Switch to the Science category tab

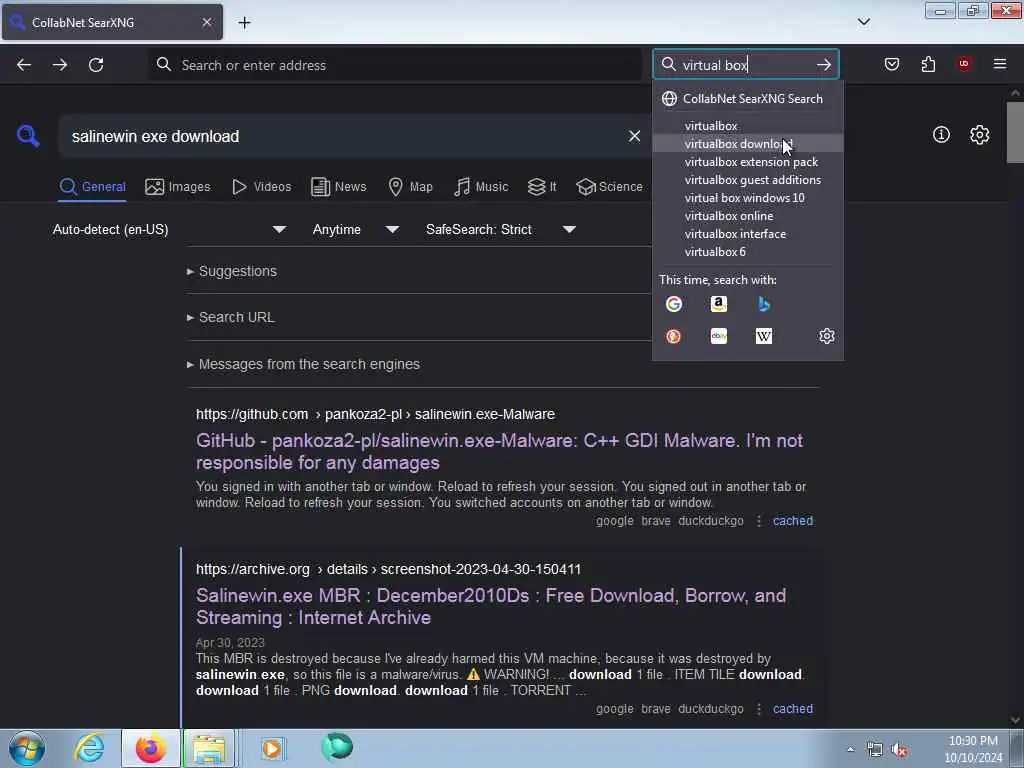click(x=609, y=187)
